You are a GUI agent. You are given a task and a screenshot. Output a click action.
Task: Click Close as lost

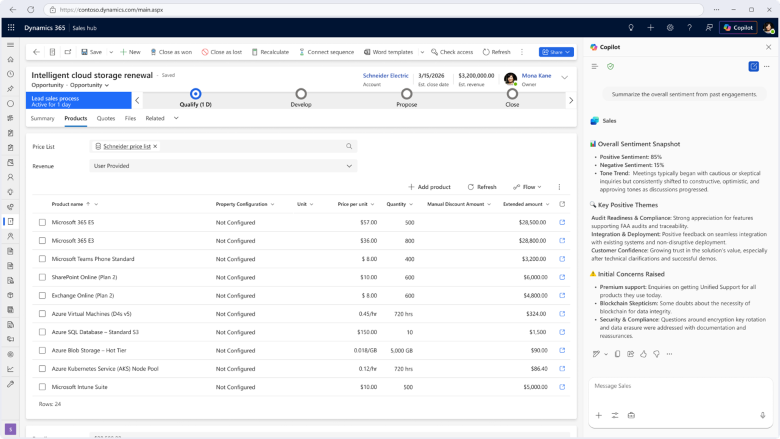coord(222,52)
